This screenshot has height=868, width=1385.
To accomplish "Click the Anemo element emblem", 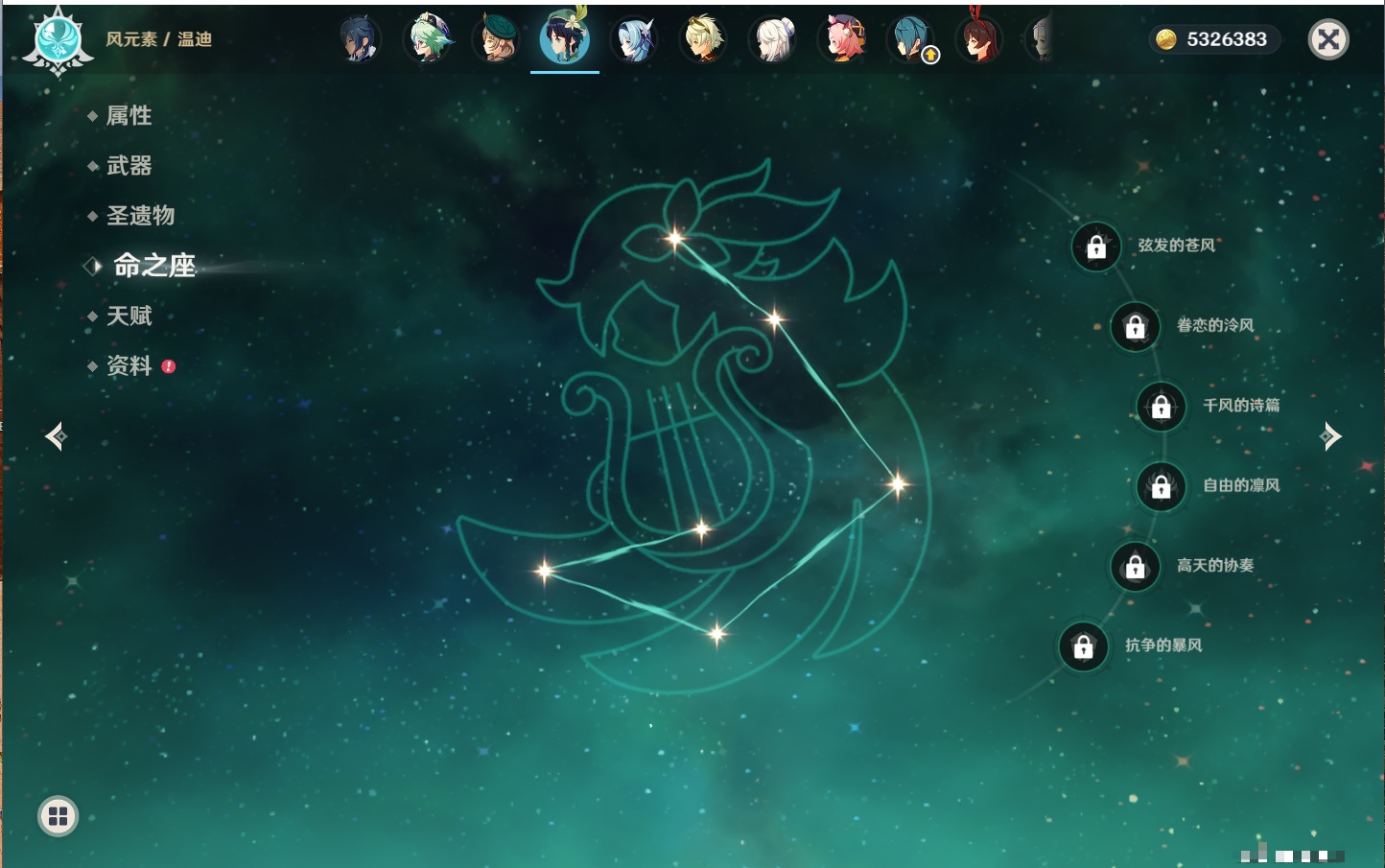I will [58, 40].
